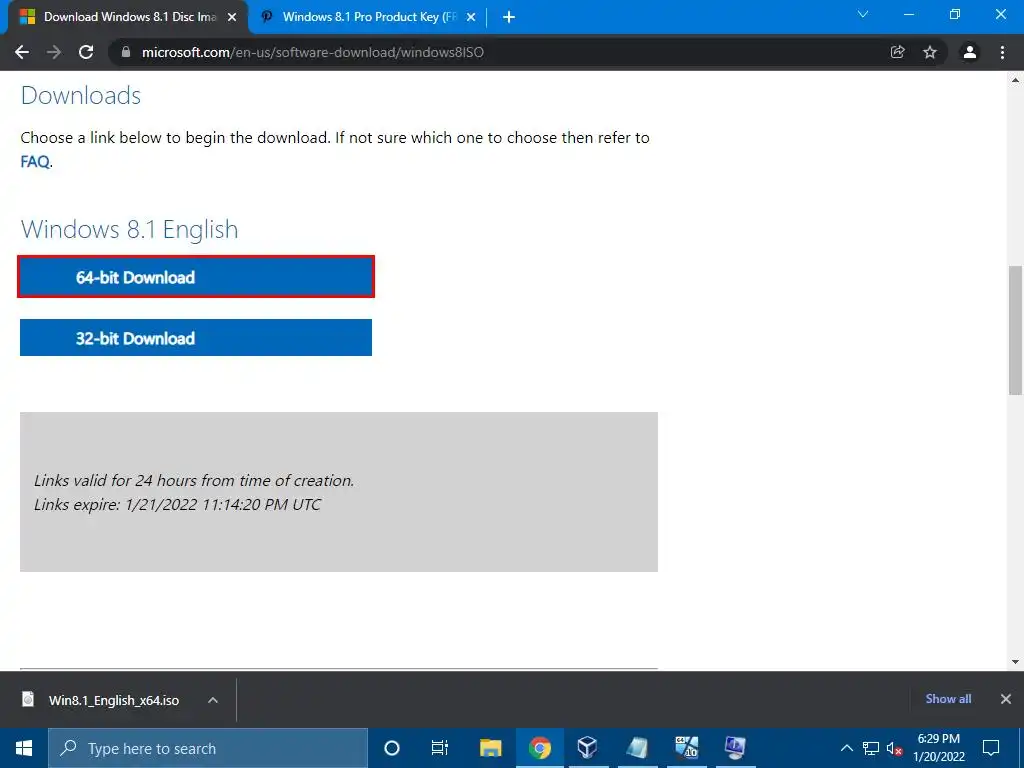Click the 'Windows 8.1 English' heading
The image size is (1024, 768).
click(129, 229)
